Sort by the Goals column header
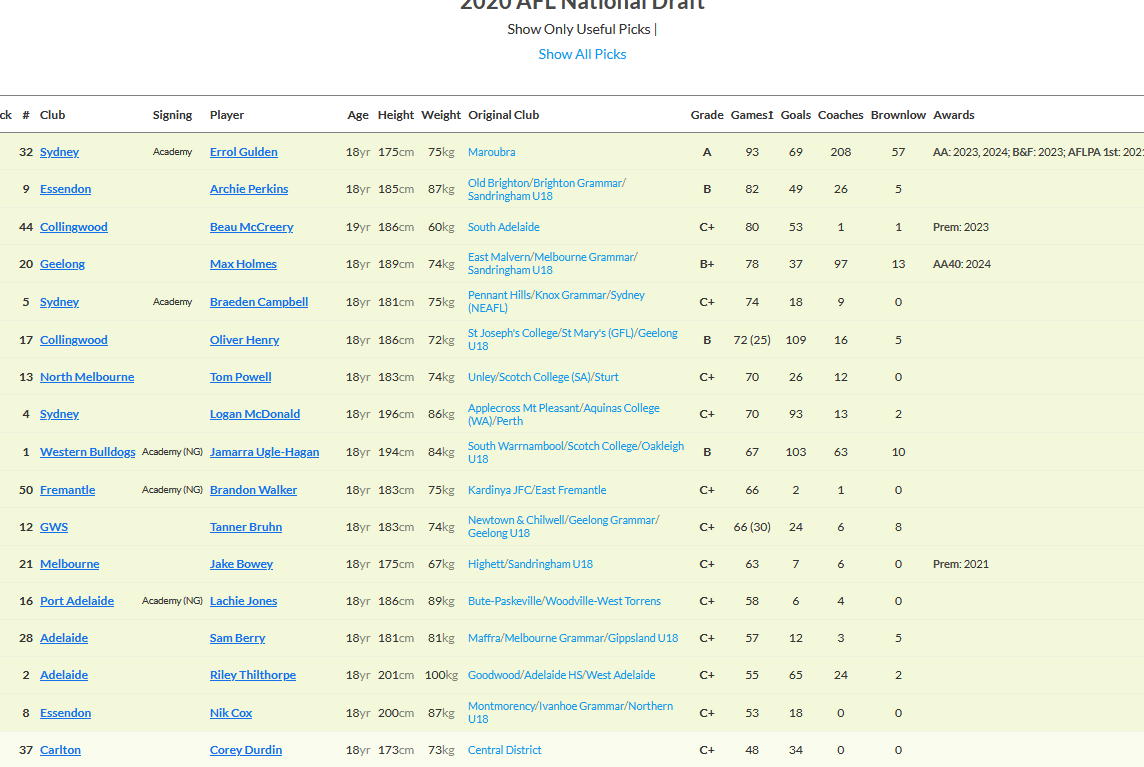The width and height of the screenshot is (1144, 767). click(795, 115)
